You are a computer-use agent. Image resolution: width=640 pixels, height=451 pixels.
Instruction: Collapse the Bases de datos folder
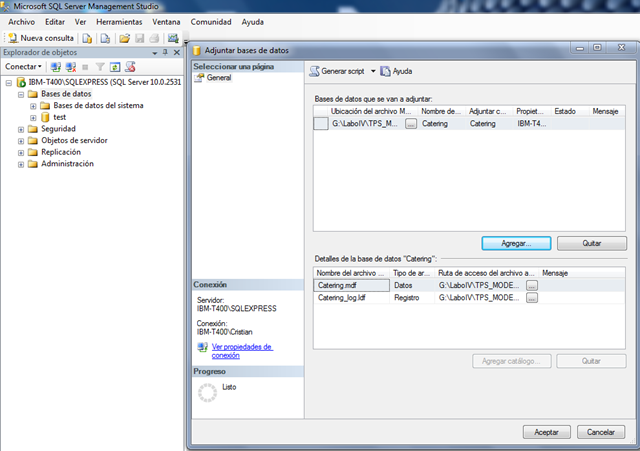coord(21,94)
